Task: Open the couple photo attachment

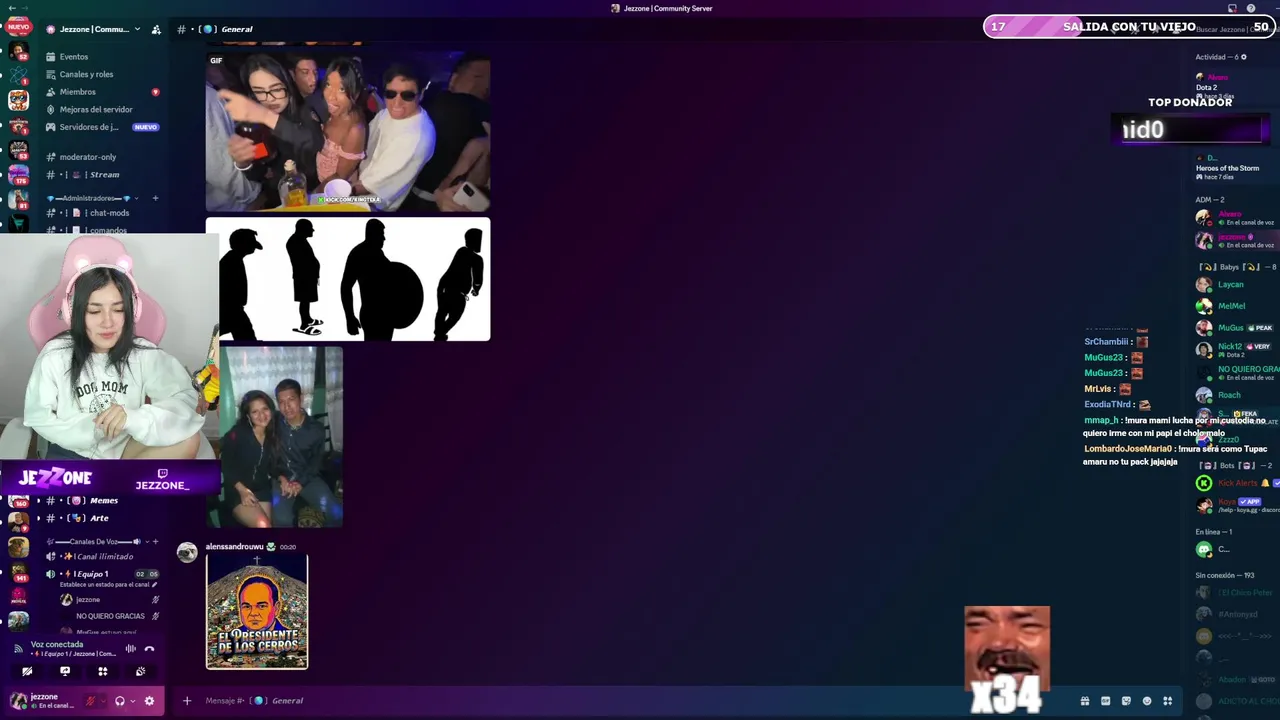Action: [x=275, y=437]
